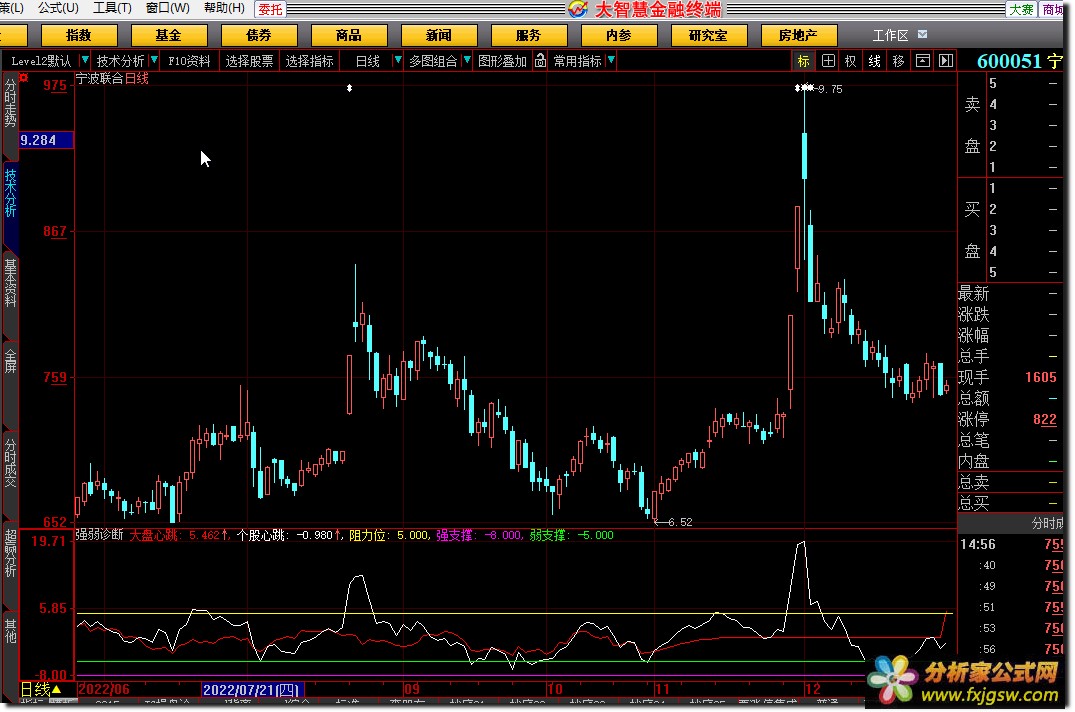Click 选择股票 in the toolbar
This screenshot has width=1075, height=712.
[x=250, y=61]
